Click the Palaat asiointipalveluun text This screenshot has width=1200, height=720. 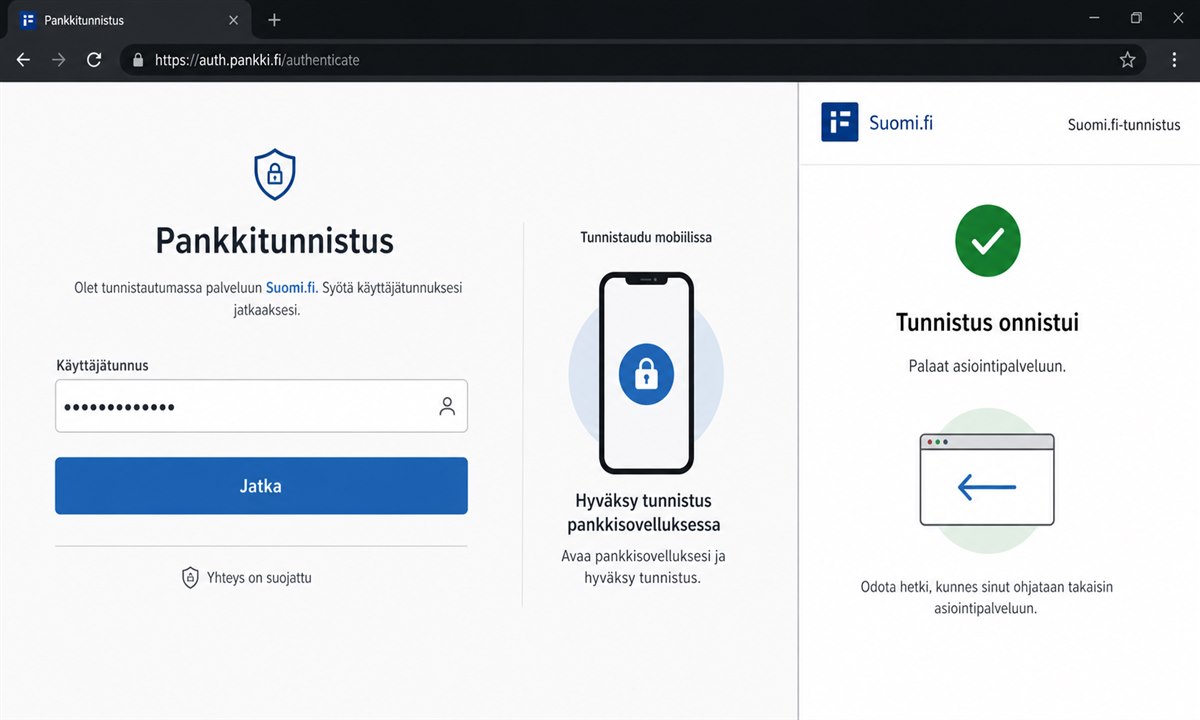(987, 366)
